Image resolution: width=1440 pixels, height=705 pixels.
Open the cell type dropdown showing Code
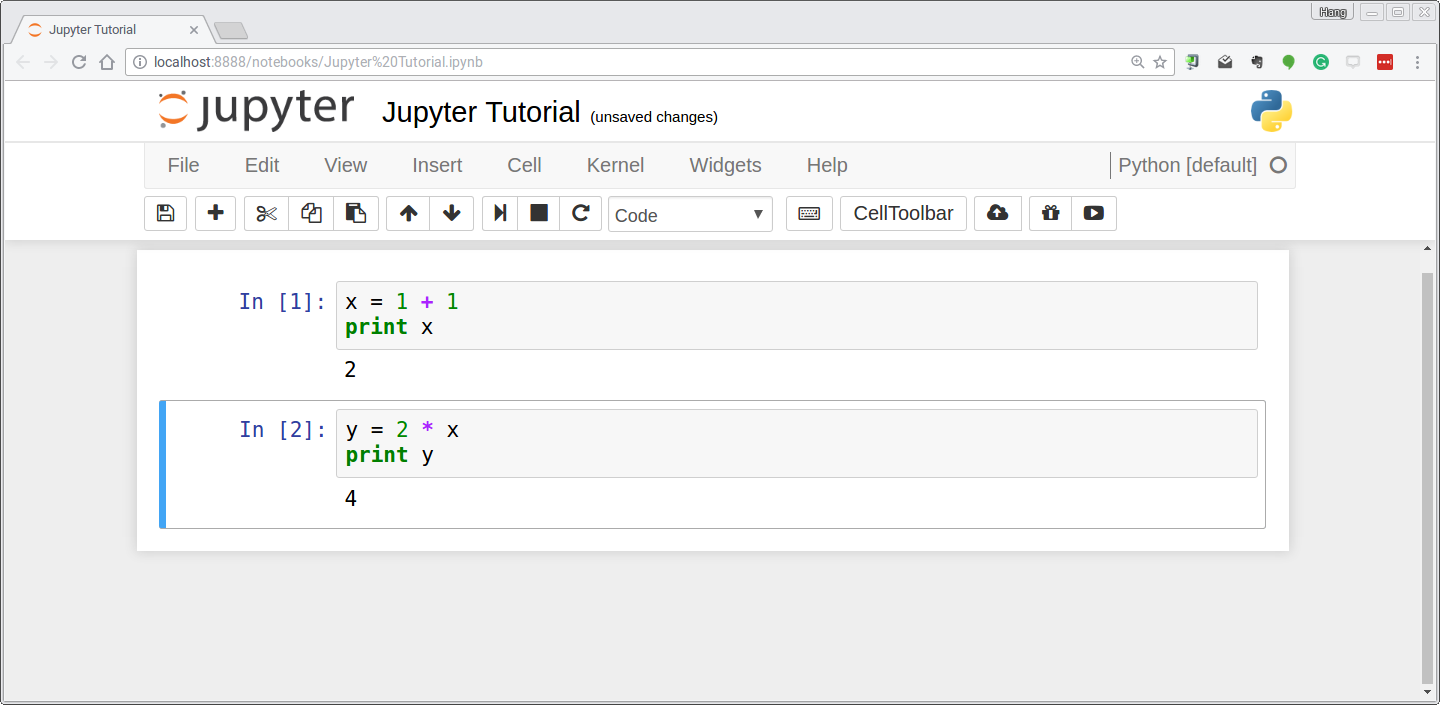pos(690,214)
